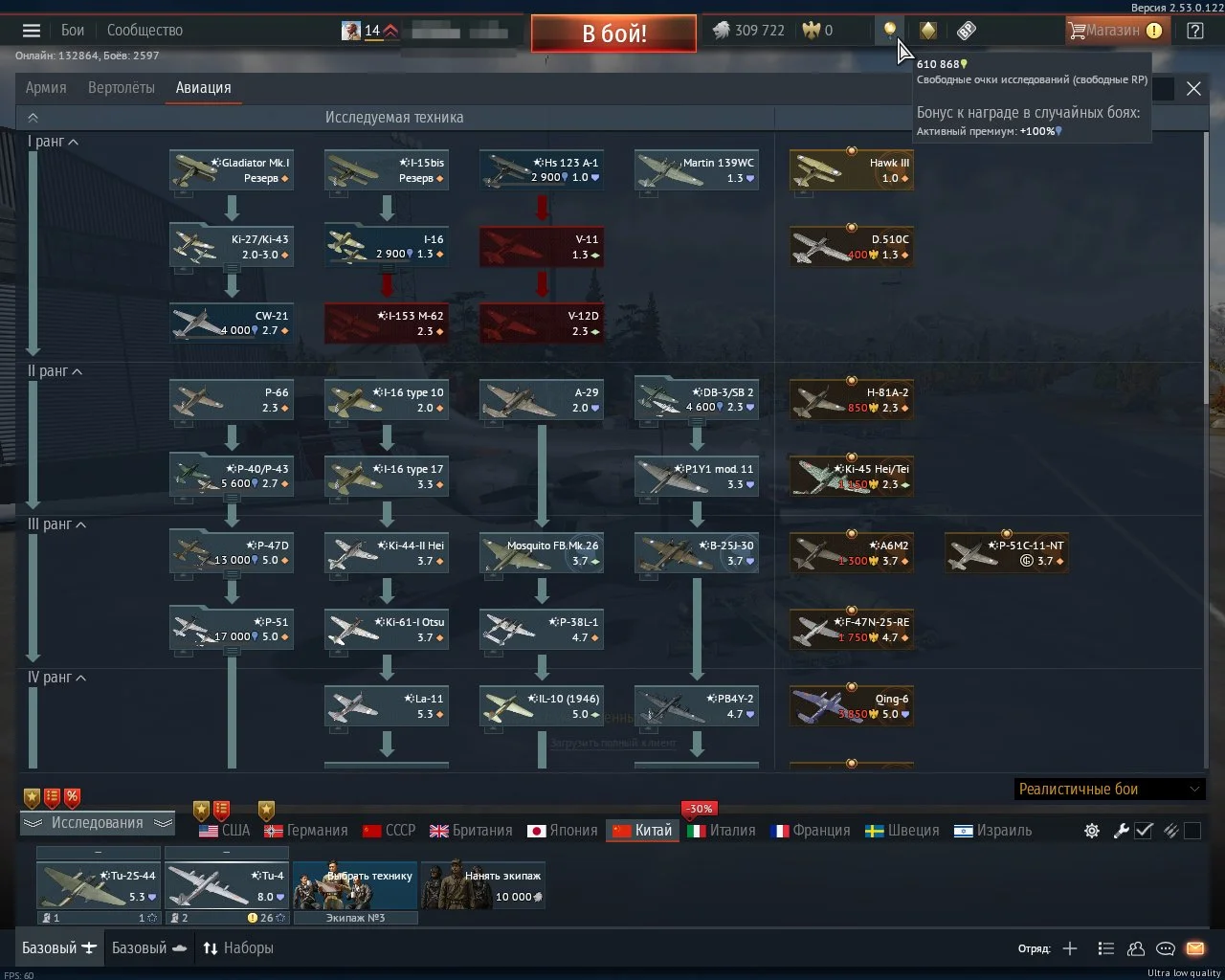This screenshot has width=1225, height=980.
Task: Click Выбрать технику for crew №3
Action: (355, 885)
